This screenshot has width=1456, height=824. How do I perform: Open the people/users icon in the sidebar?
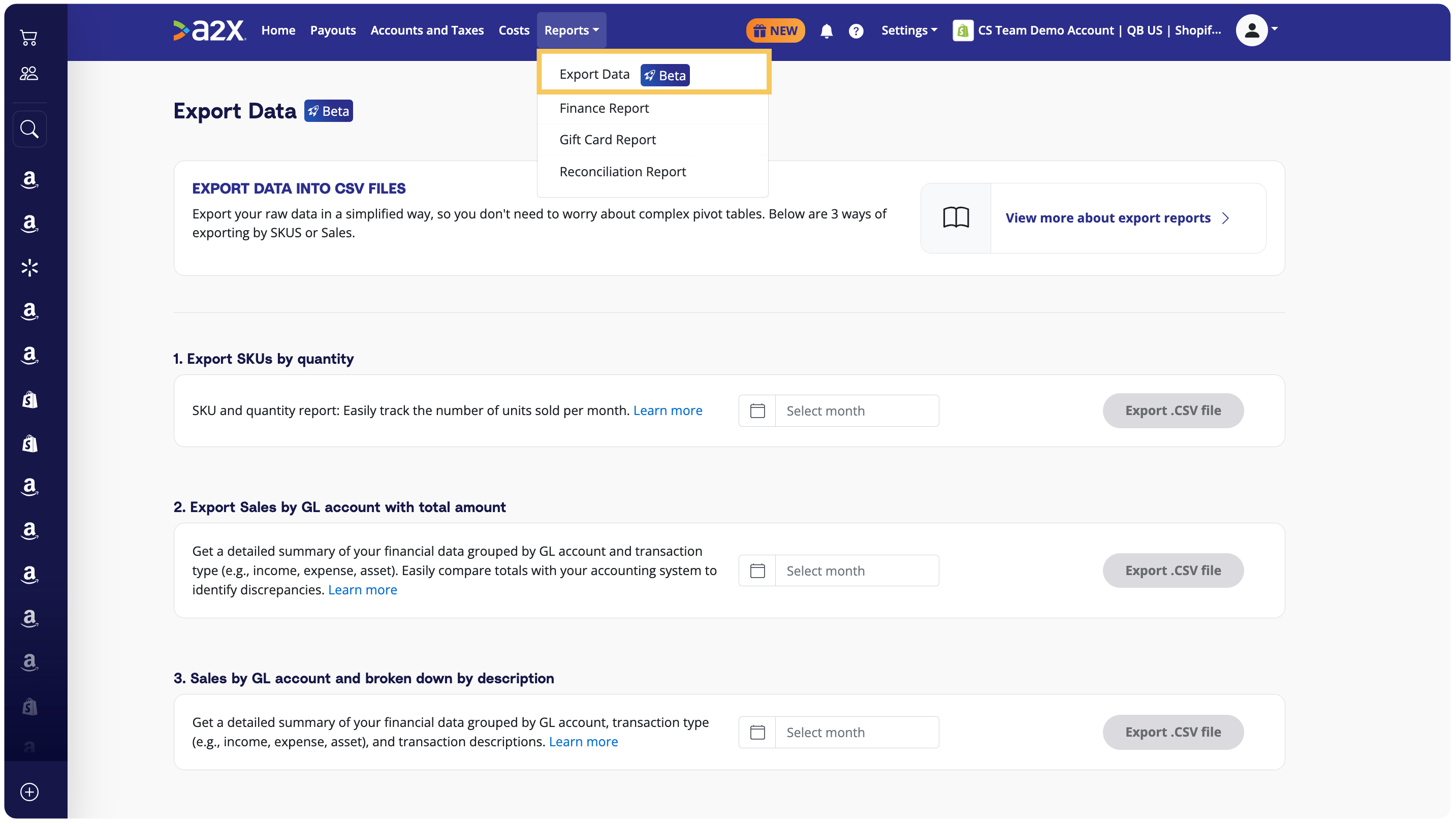[x=29, y=73]
